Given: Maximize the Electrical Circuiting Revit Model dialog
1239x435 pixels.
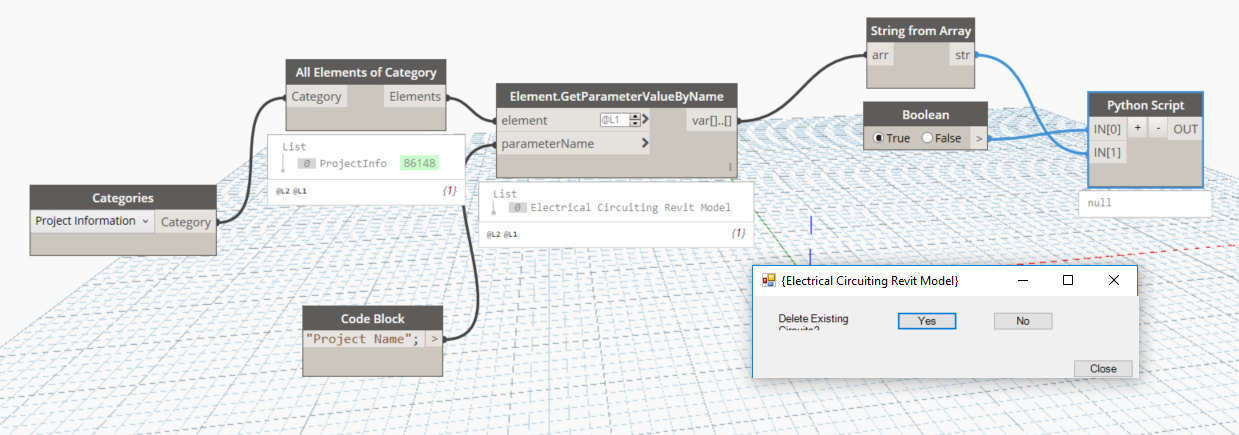Looking at the screenshot, I should 1068,281.
